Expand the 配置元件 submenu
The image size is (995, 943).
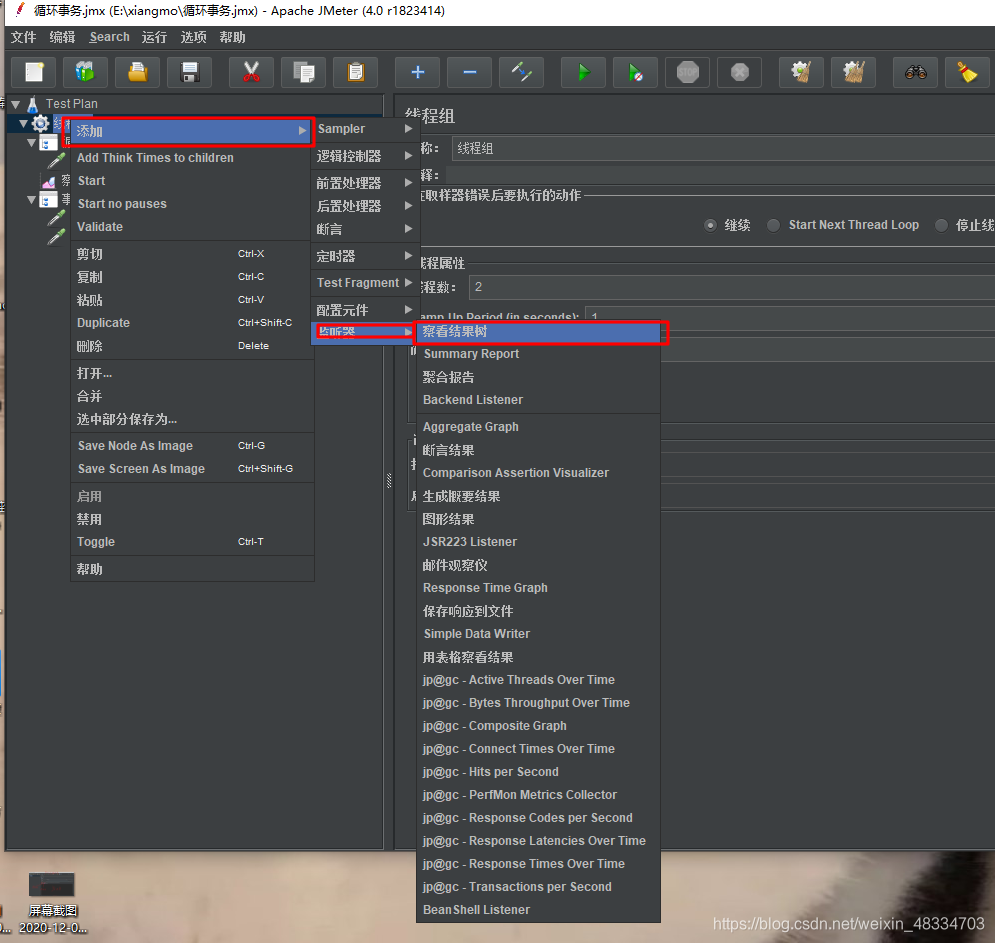(x=365, y=310)
